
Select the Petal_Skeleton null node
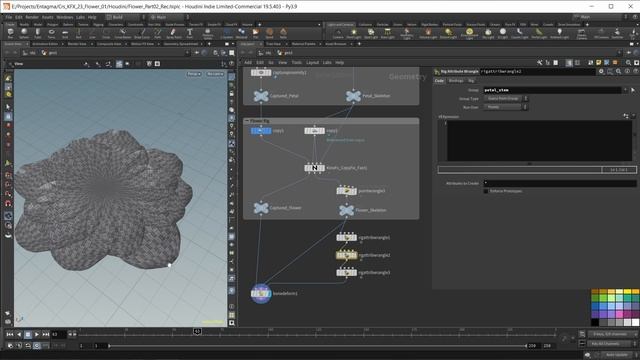pyautogui.click(x=353, y=96)
